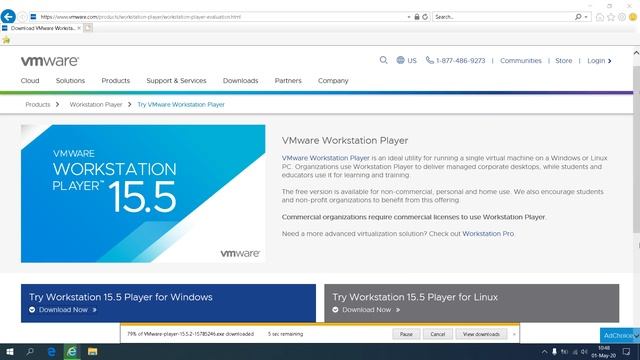This screenshot has width=640, height=360.
Task: Click the scrollbar up arrow
Action: 636,53
